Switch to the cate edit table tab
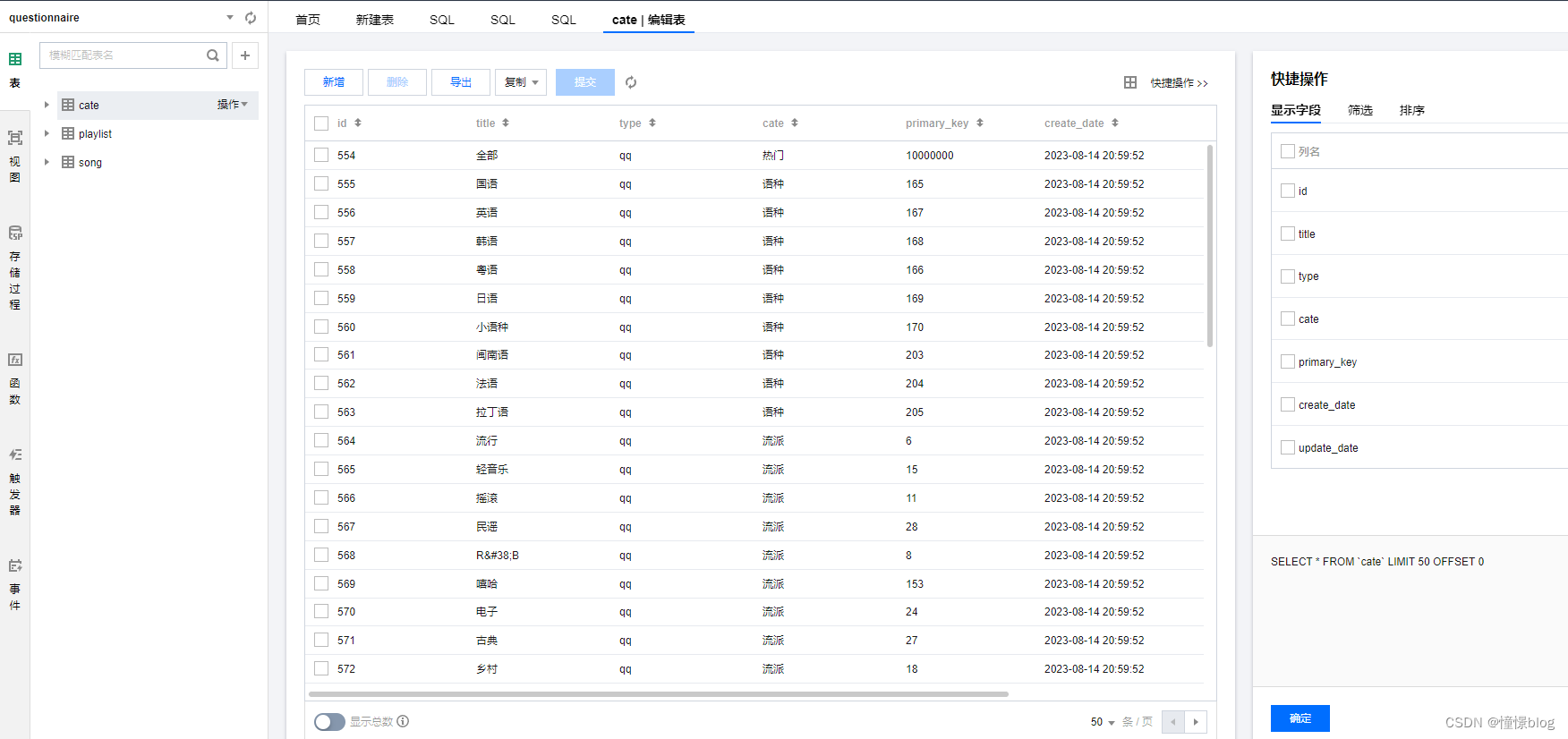Screen dimensions: 1568x739 point(649,20)
